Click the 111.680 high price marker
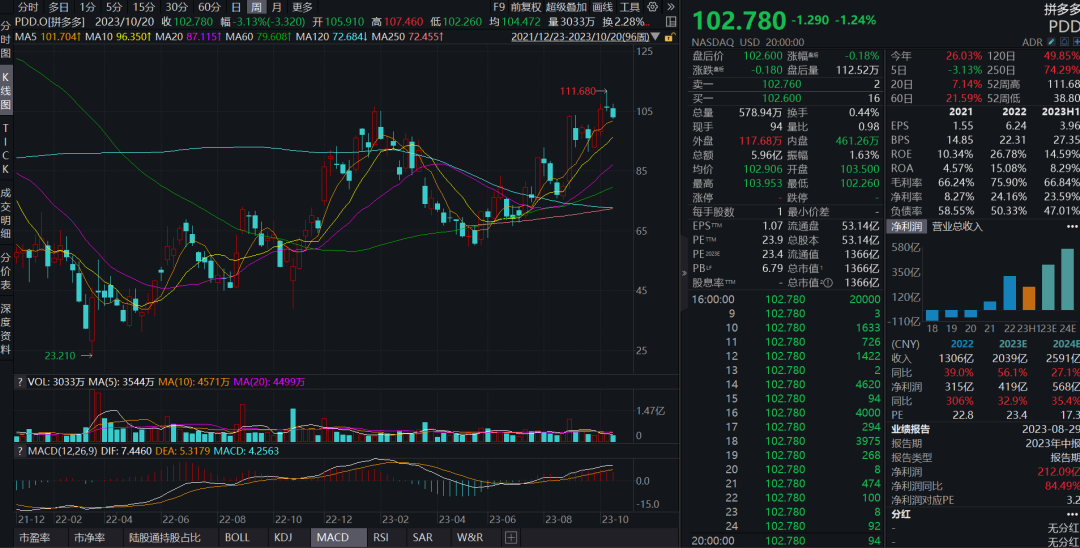1080x548 pixels. click(x=578, y=91)
